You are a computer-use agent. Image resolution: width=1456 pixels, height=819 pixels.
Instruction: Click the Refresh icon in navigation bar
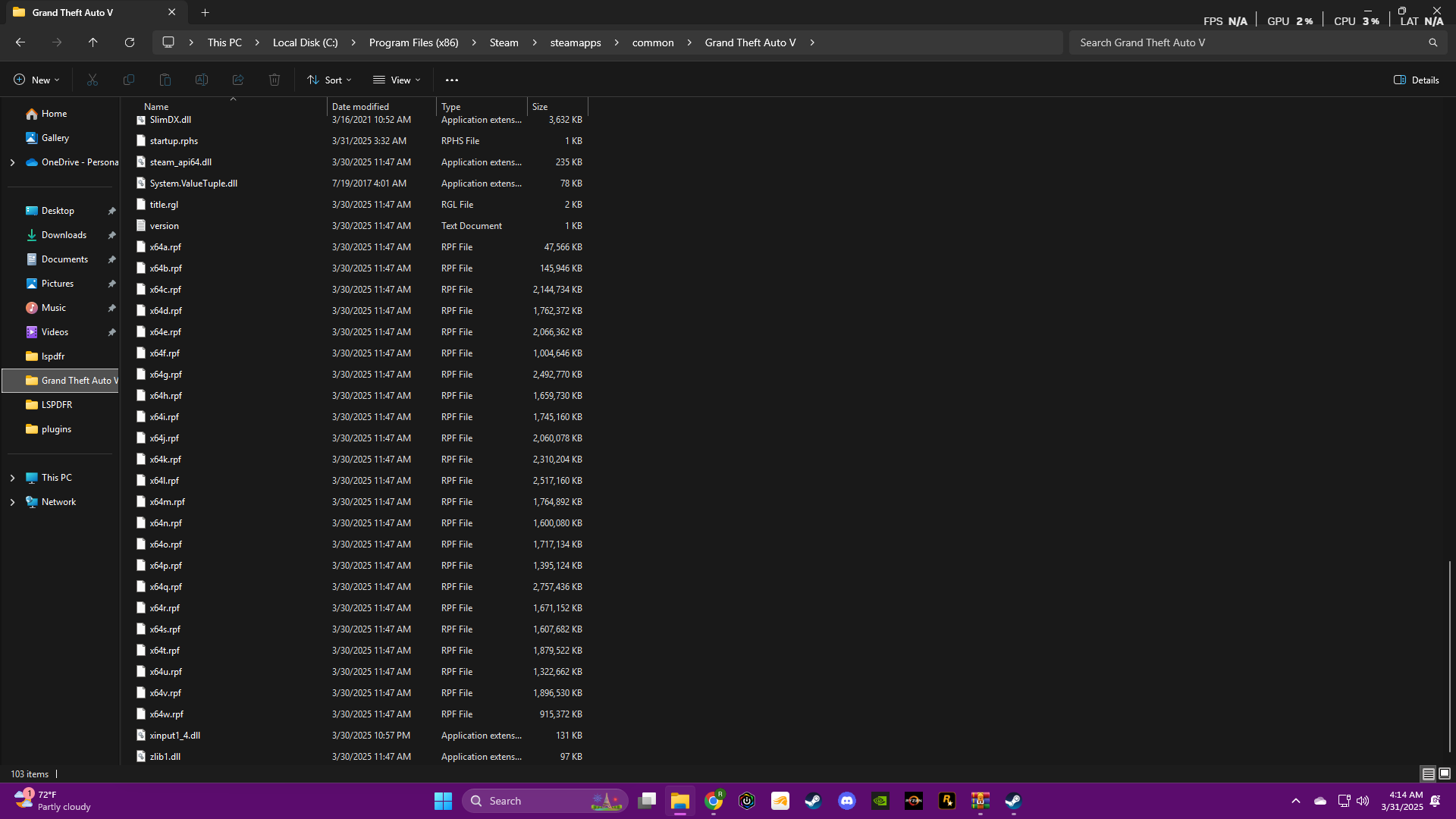(x=130, y=42)
